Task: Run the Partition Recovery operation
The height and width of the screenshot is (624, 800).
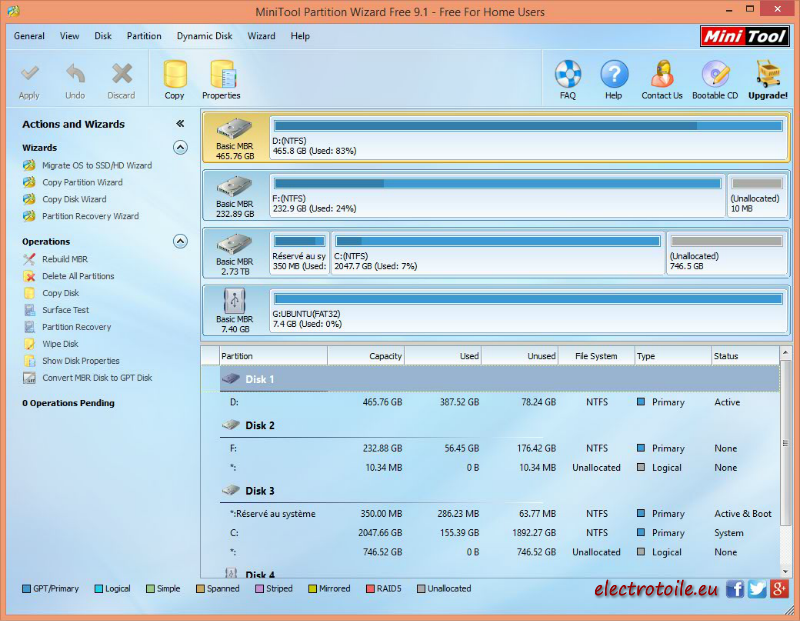Action: point(77,327)
